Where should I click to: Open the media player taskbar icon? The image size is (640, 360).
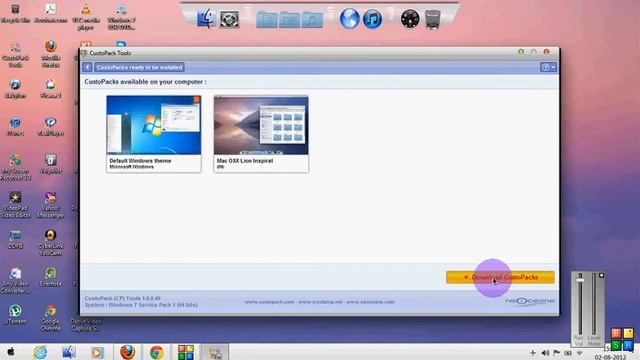(x=97, y=352)
